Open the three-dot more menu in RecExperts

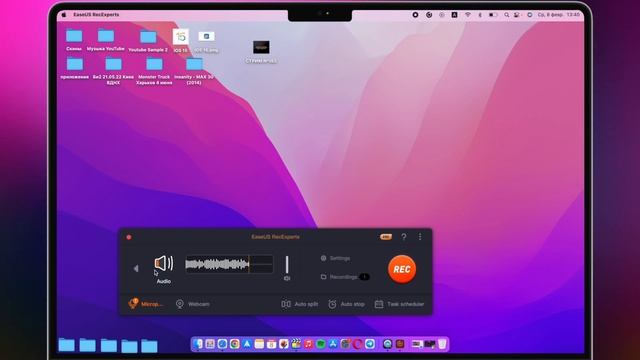coord(420,237)
